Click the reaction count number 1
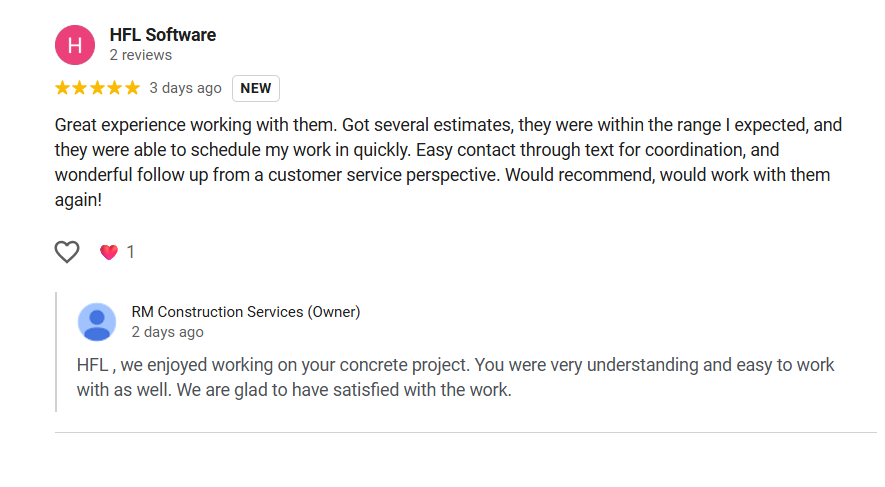885x487 pixels. pos(130,252)
